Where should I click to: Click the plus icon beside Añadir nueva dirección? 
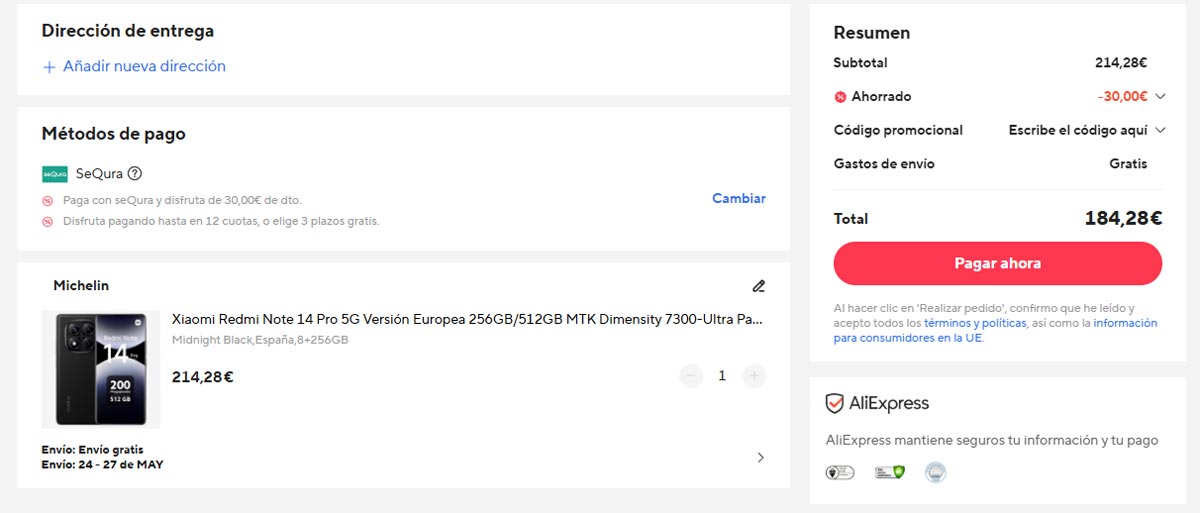49,67
